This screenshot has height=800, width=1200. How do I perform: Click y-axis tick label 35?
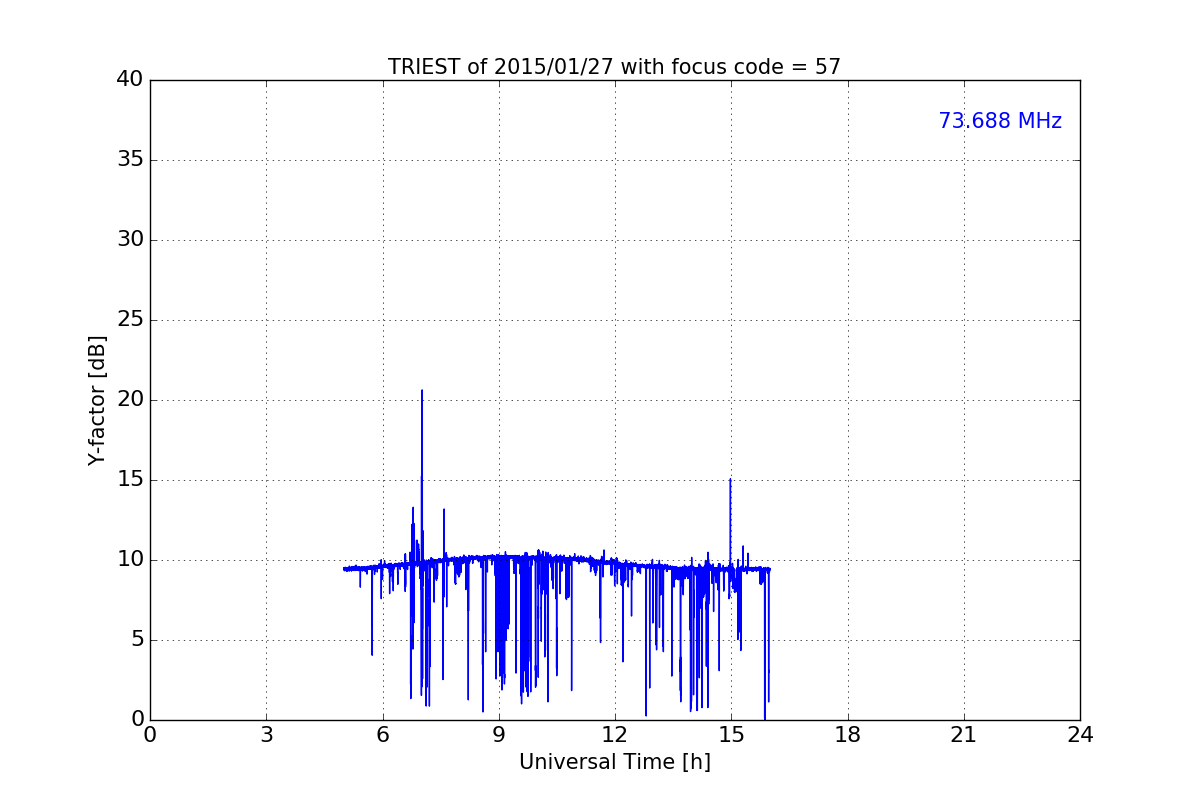point(130,160)
